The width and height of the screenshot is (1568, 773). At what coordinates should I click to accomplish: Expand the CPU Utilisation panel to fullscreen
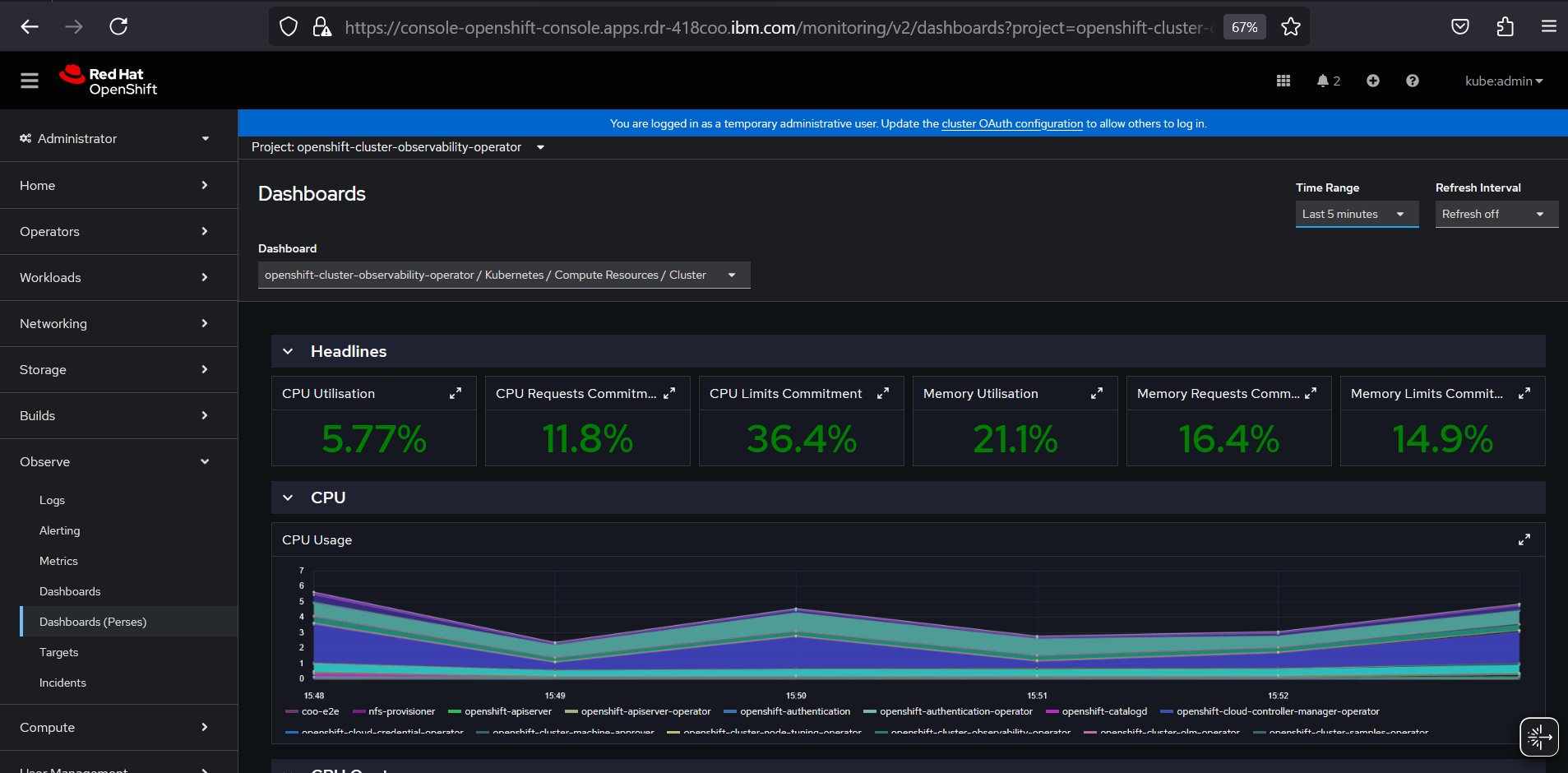pyautogui.click(x=456, y=394)
